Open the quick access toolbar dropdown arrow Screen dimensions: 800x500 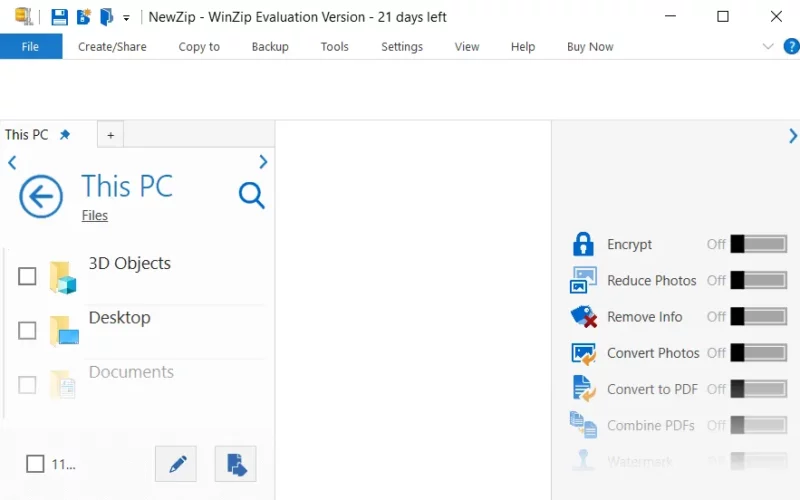click(x=126, y=18)
